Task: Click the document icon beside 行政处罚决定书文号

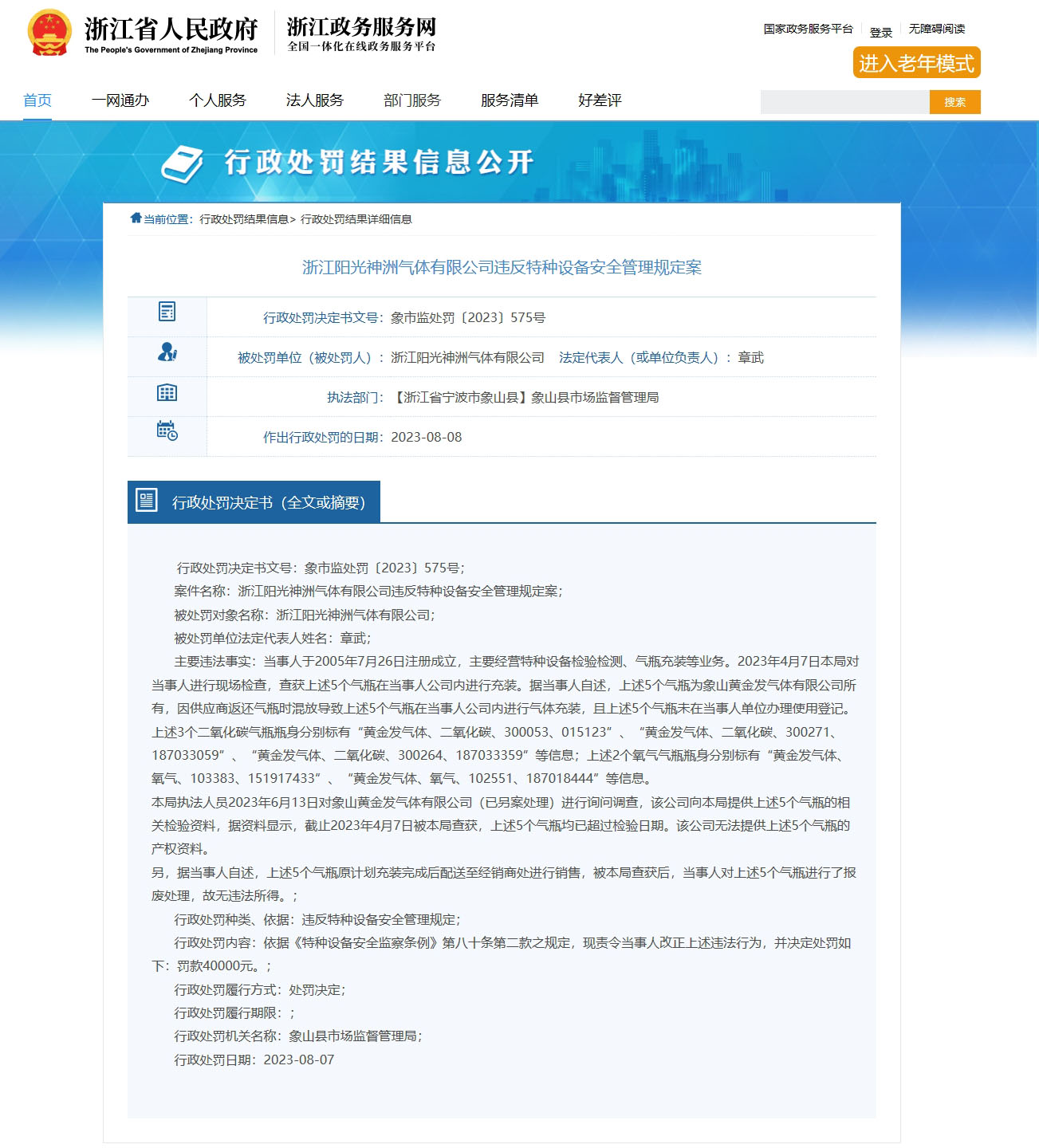Action: click(167, 312)
